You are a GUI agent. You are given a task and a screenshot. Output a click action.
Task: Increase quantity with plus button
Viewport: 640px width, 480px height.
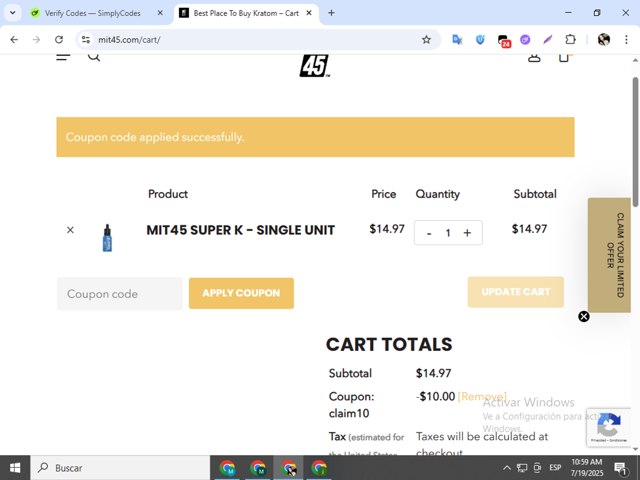tap(467, 233)
